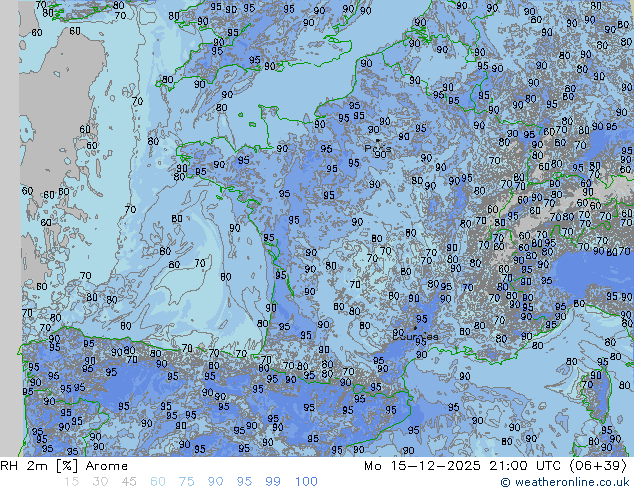Click the legend value 99
This screenshot has height=490, width=634.
(273, 482)
